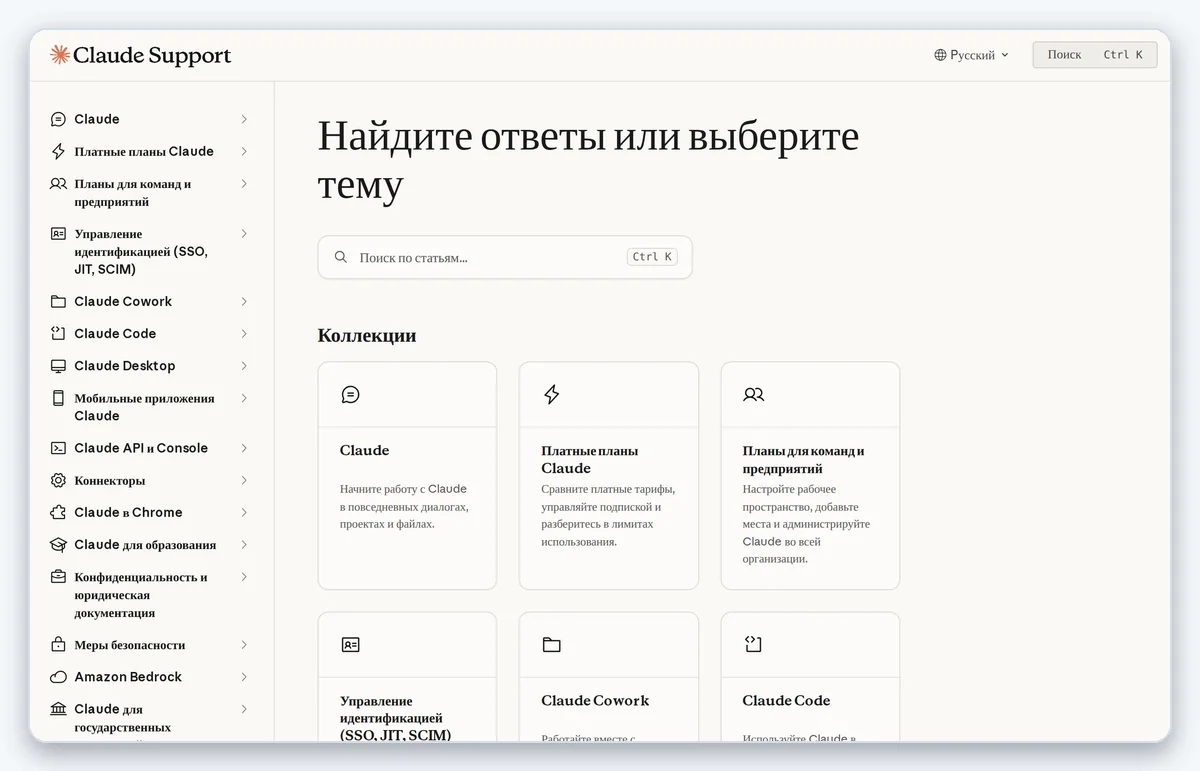Click text 'Начните работу с Claude' on card

pos(403,489)
